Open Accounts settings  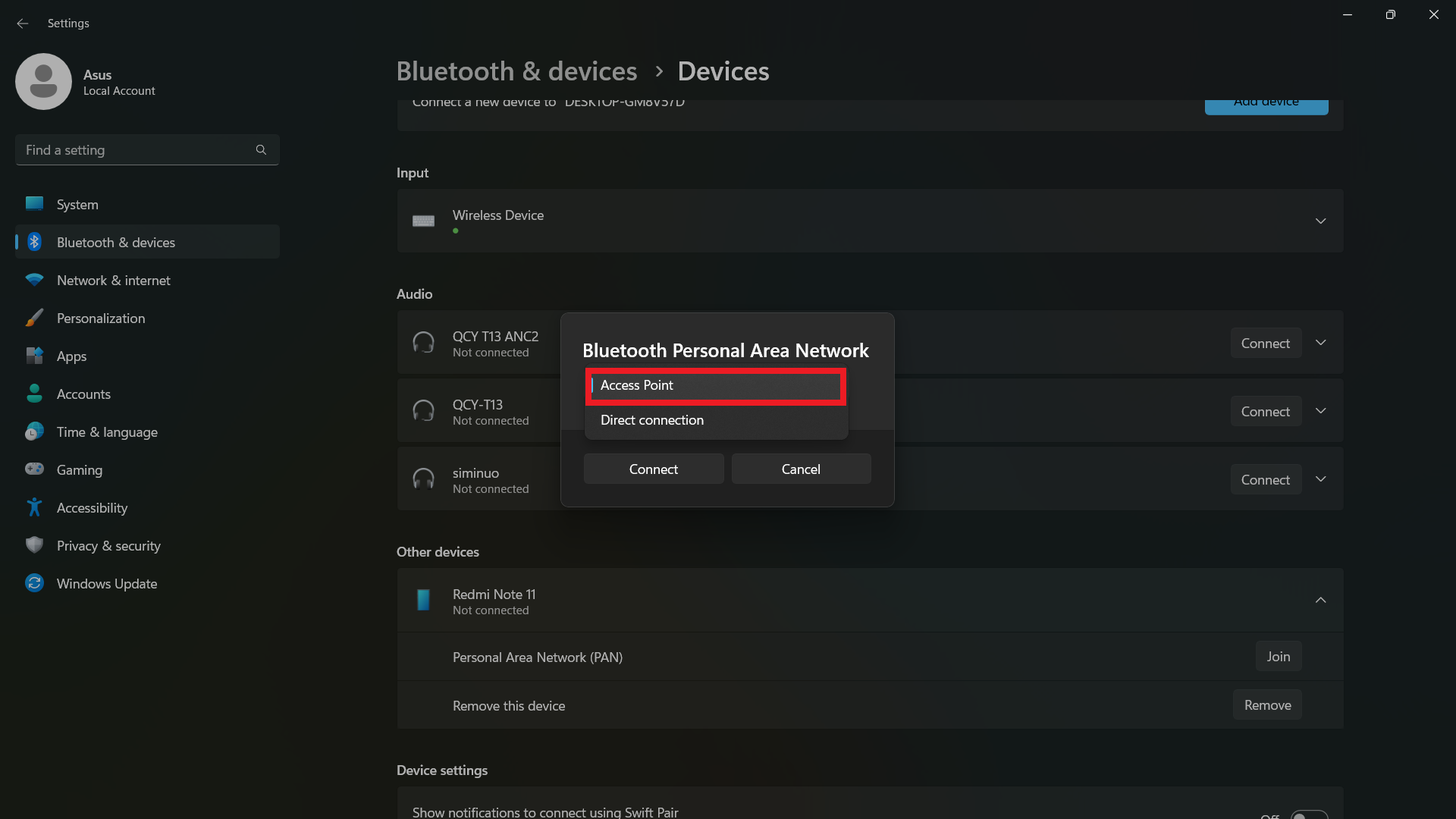coord(147,394)
